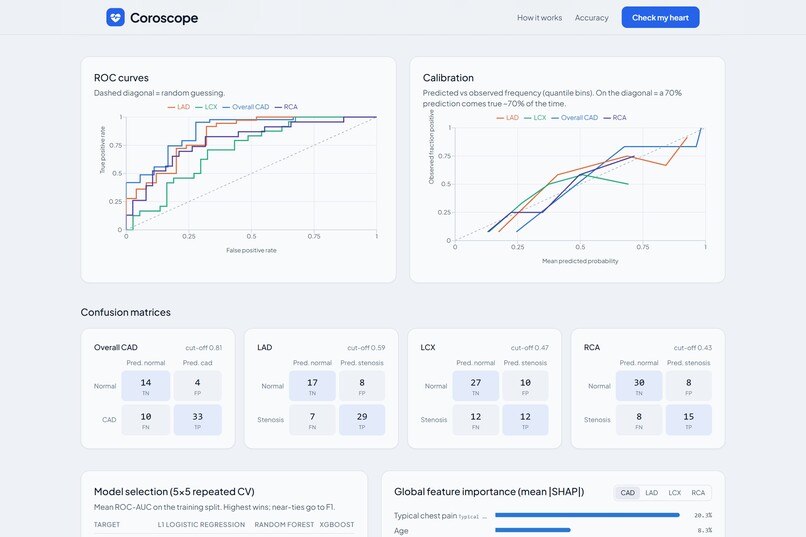Click the L1 LOGISTIC REGRESSION column header
This screenshot has width=806, height=537.
tap(201, 525)
